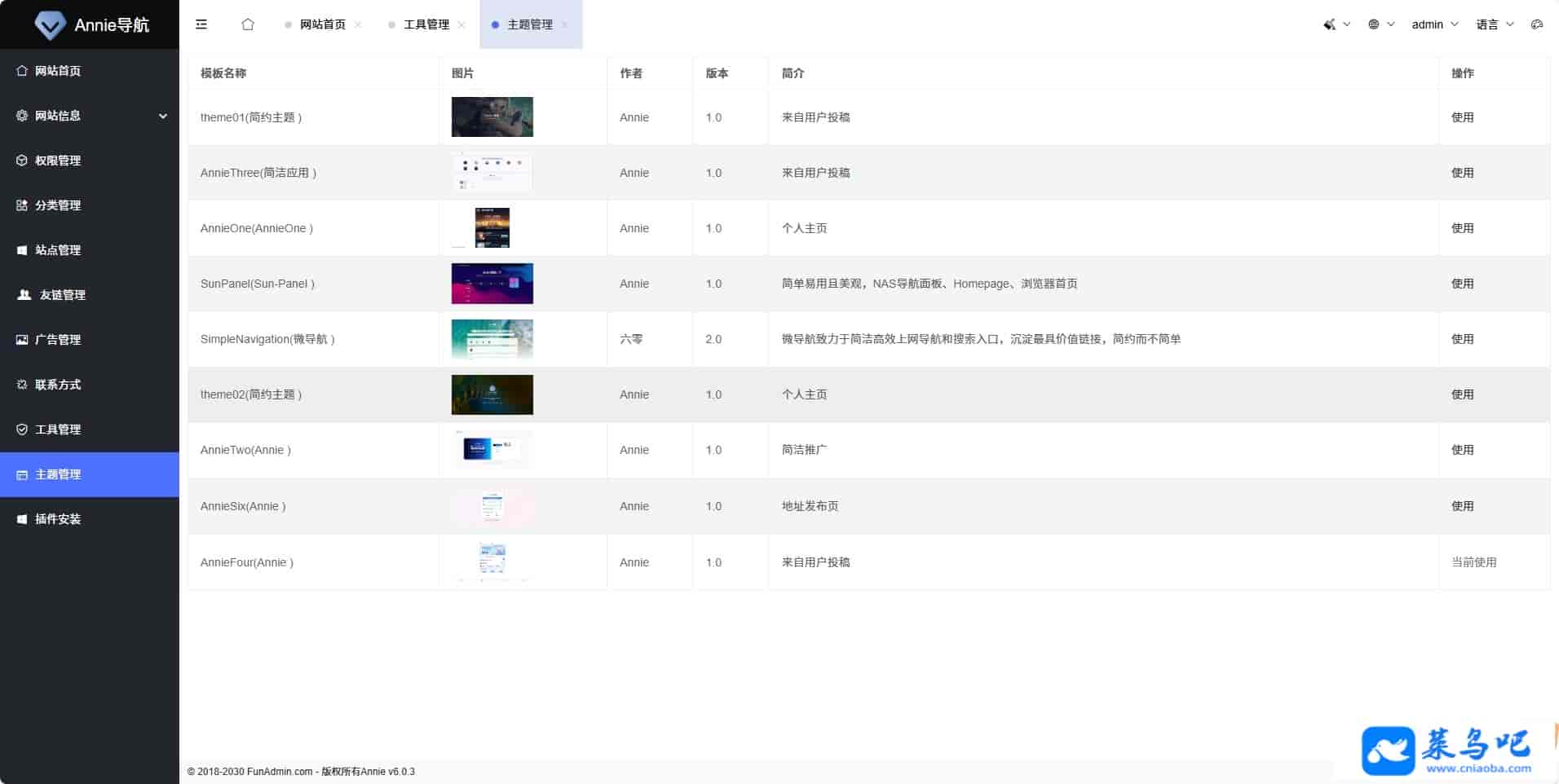Switch to the 工具管理 tab
The height and width of the screenshot is (784, 1559).
click(x=426, y=24)
